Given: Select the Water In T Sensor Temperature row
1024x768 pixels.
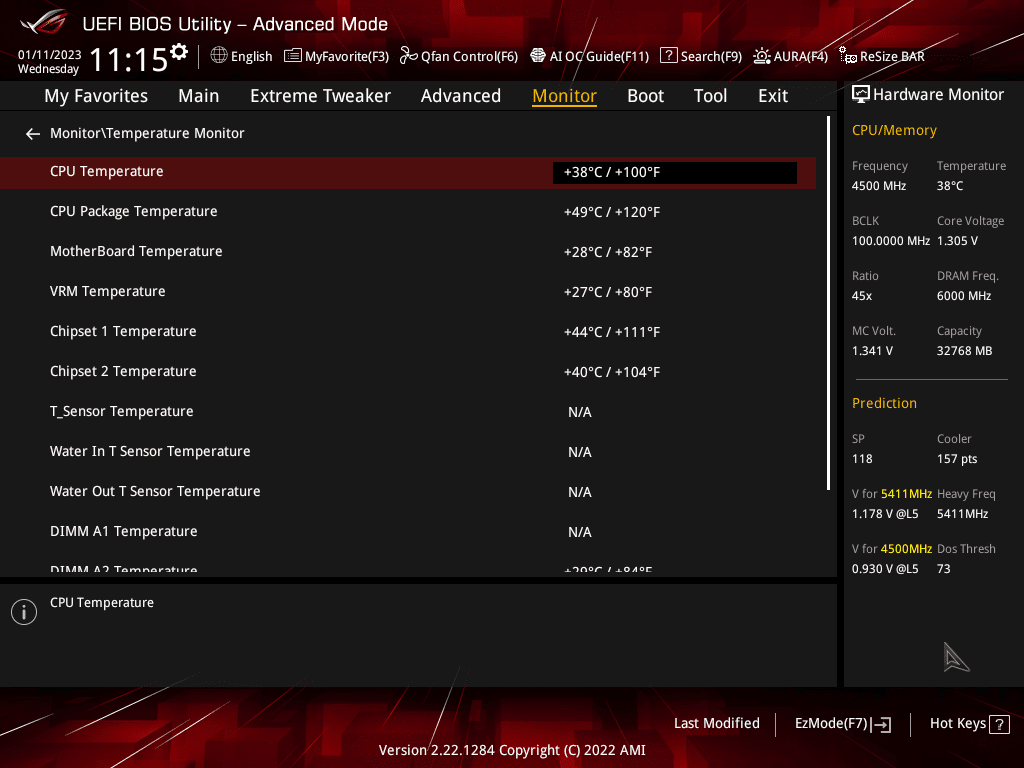Looking at the screenshot, I should pyautogui.click(x=408, y=452).
